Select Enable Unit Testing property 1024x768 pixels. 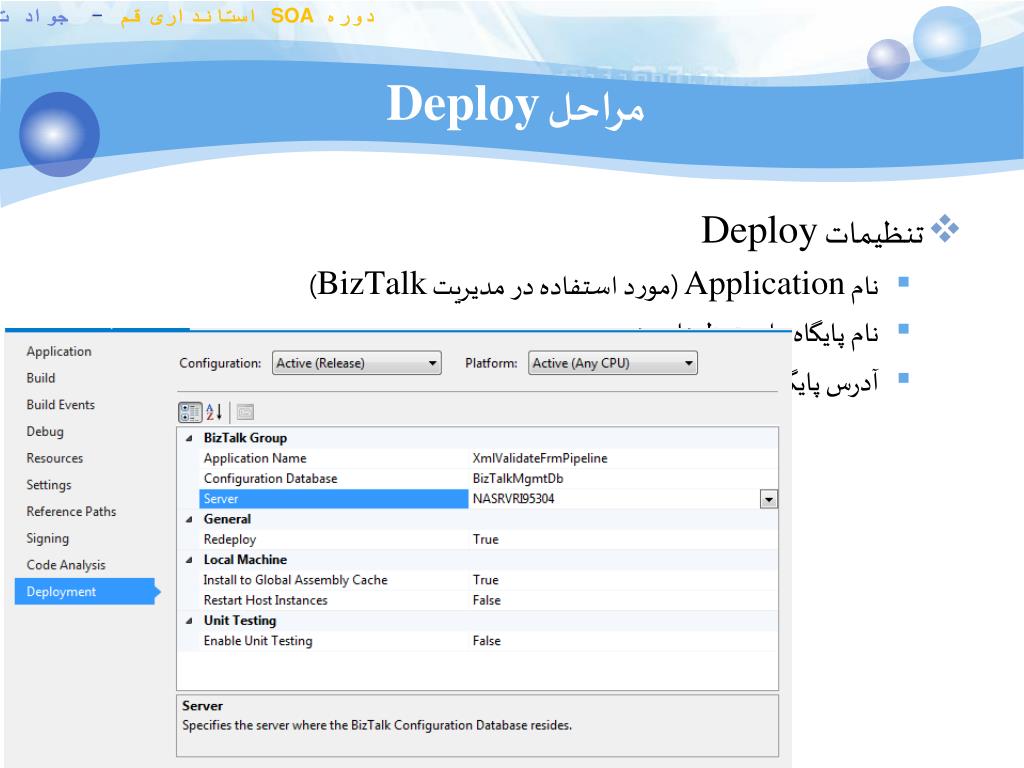[x=333, y=641]
